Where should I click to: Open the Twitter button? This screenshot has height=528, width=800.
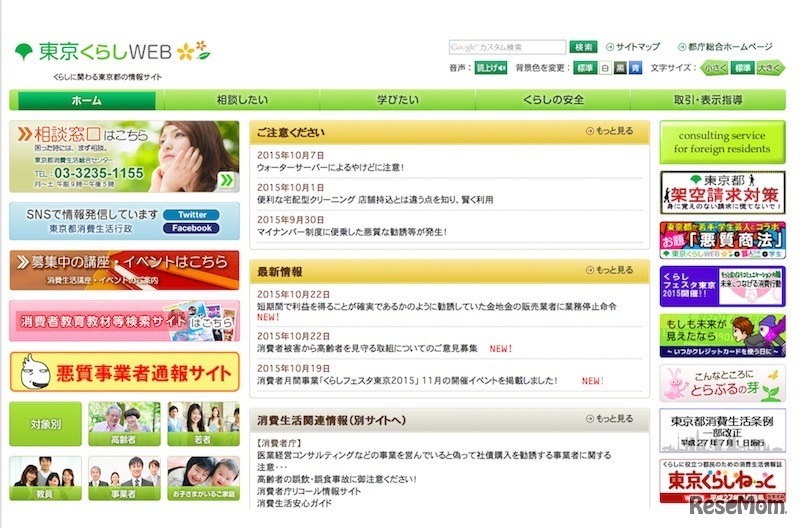(x=191, y=215)
